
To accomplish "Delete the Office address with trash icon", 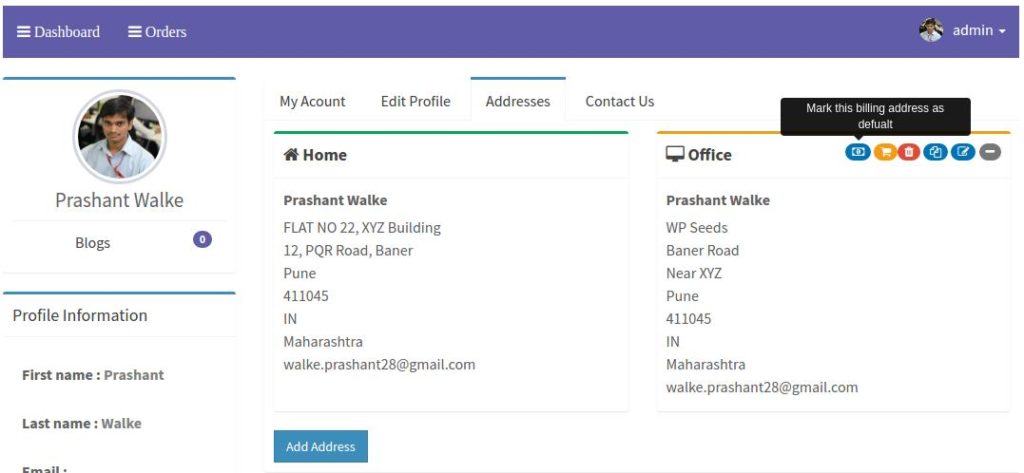I will click(x=908, y=152).
